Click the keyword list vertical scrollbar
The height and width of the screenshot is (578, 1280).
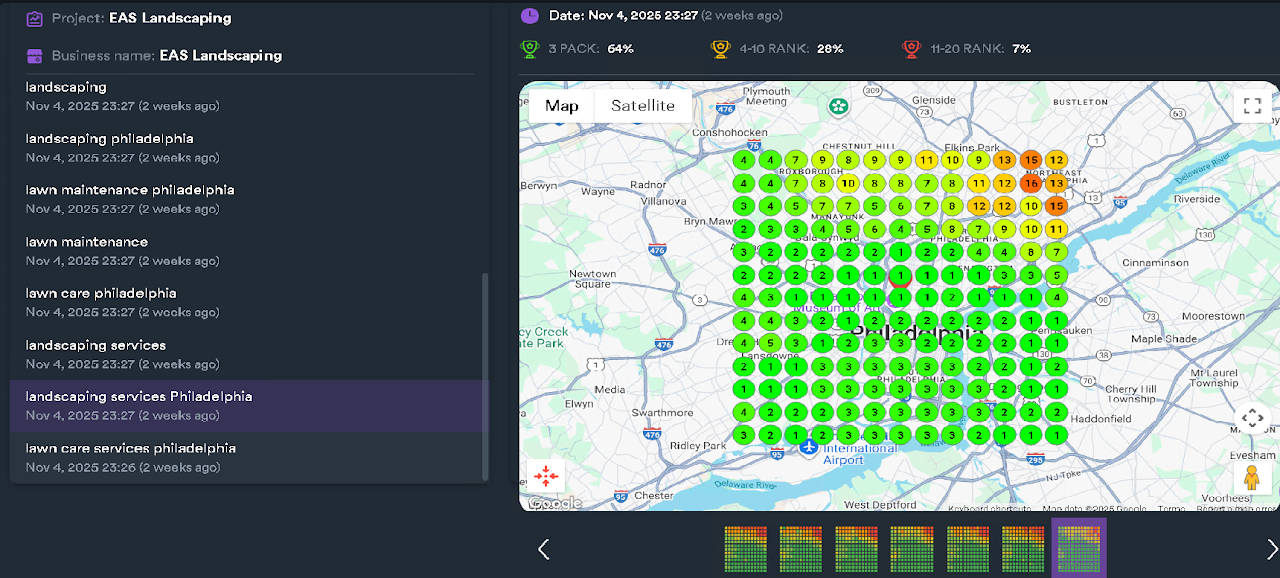[x=486, y=376]
